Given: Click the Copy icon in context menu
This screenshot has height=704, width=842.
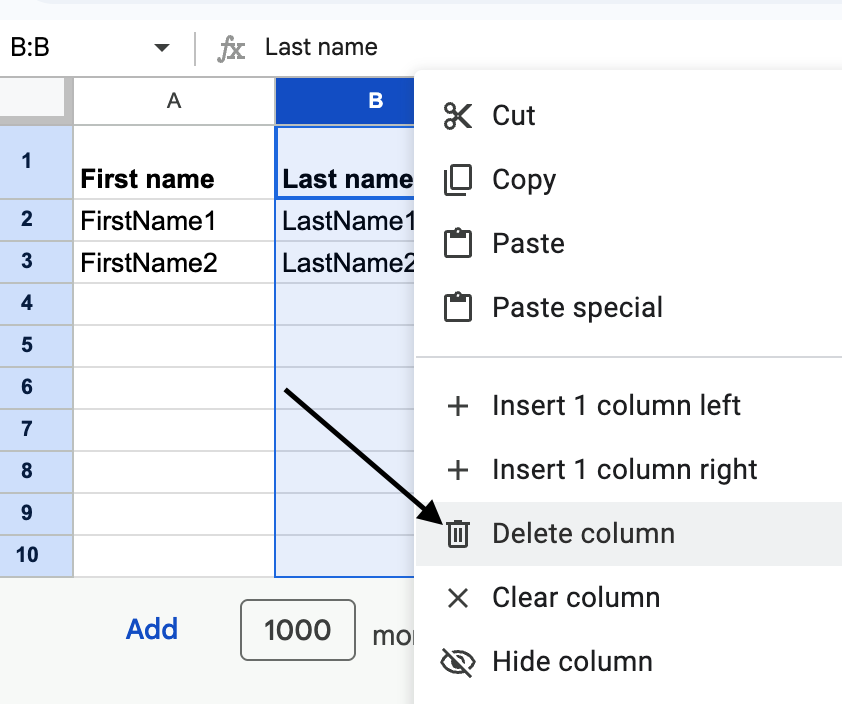Looking at the screenshot, I should coord(457,180).
